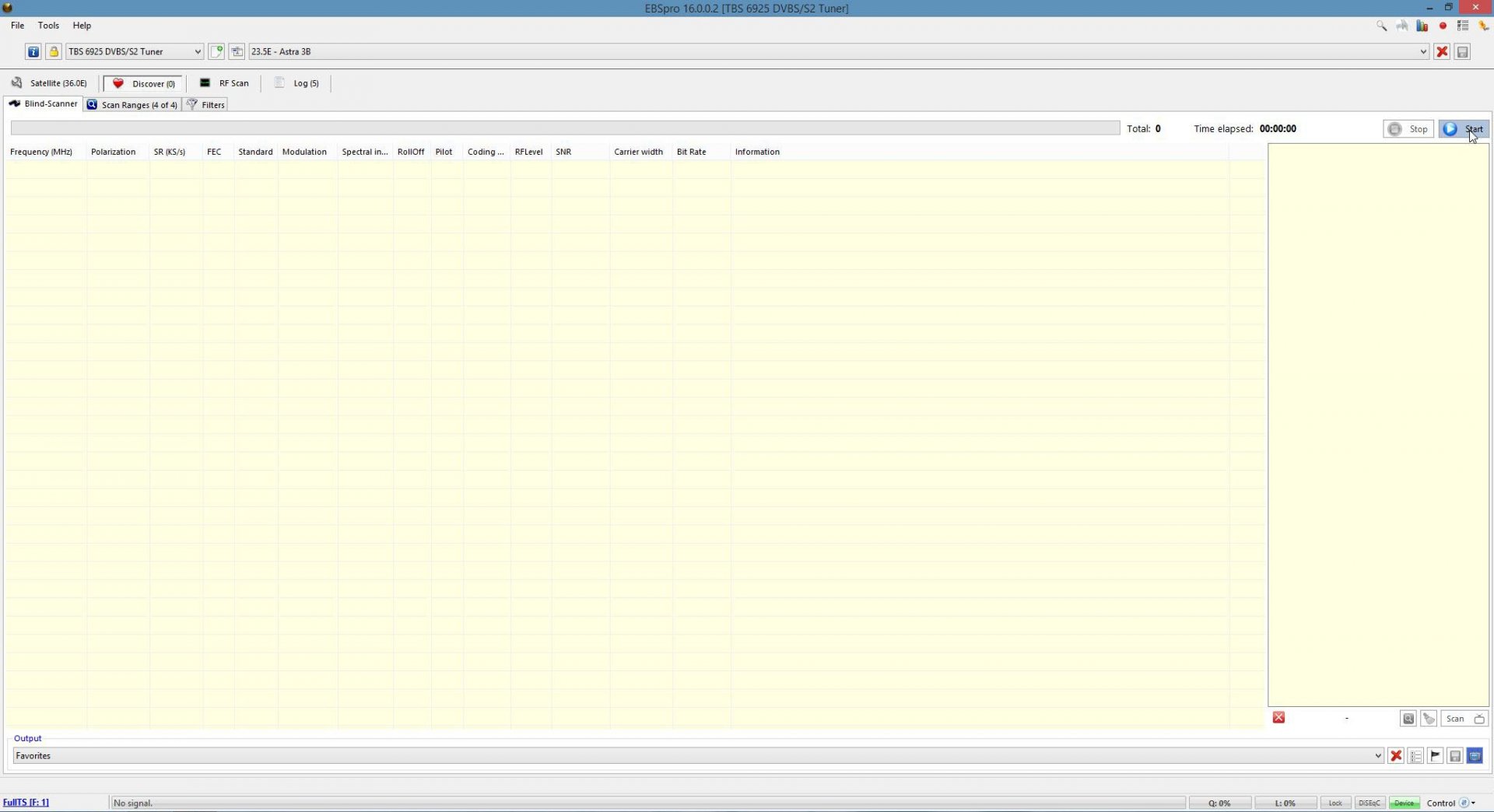
Task: Click the tuner information icon
Action: pyautogui.click(x=33, y=51)
